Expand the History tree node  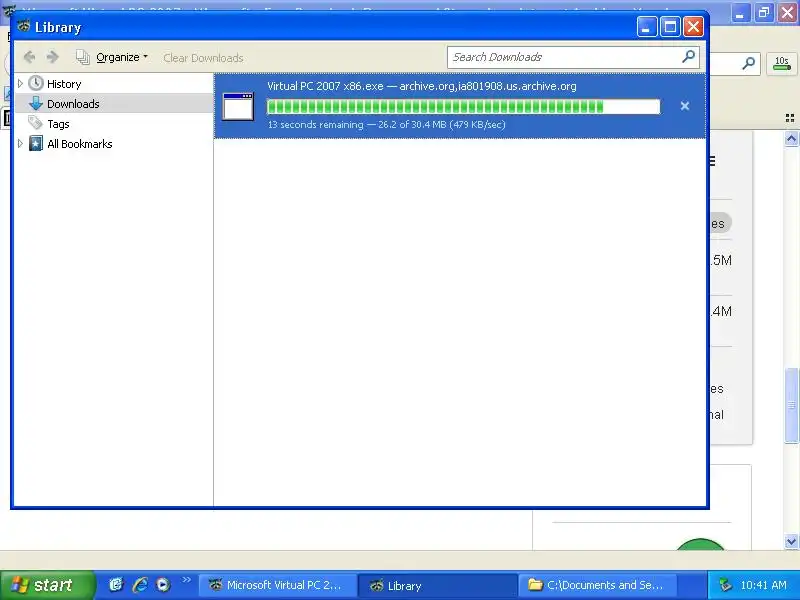click(20, 83)
